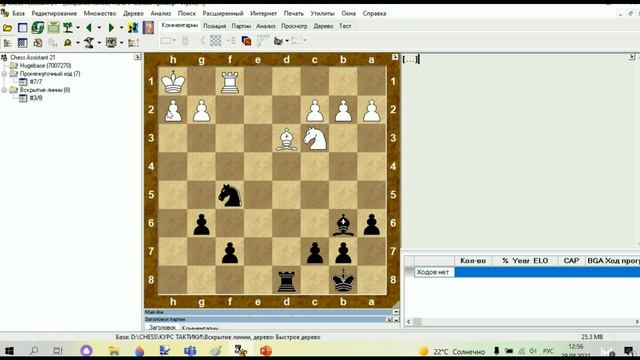Click the white king on h1
The width and height of the screenshot is (640, 360).
click(x=173, y=81)
